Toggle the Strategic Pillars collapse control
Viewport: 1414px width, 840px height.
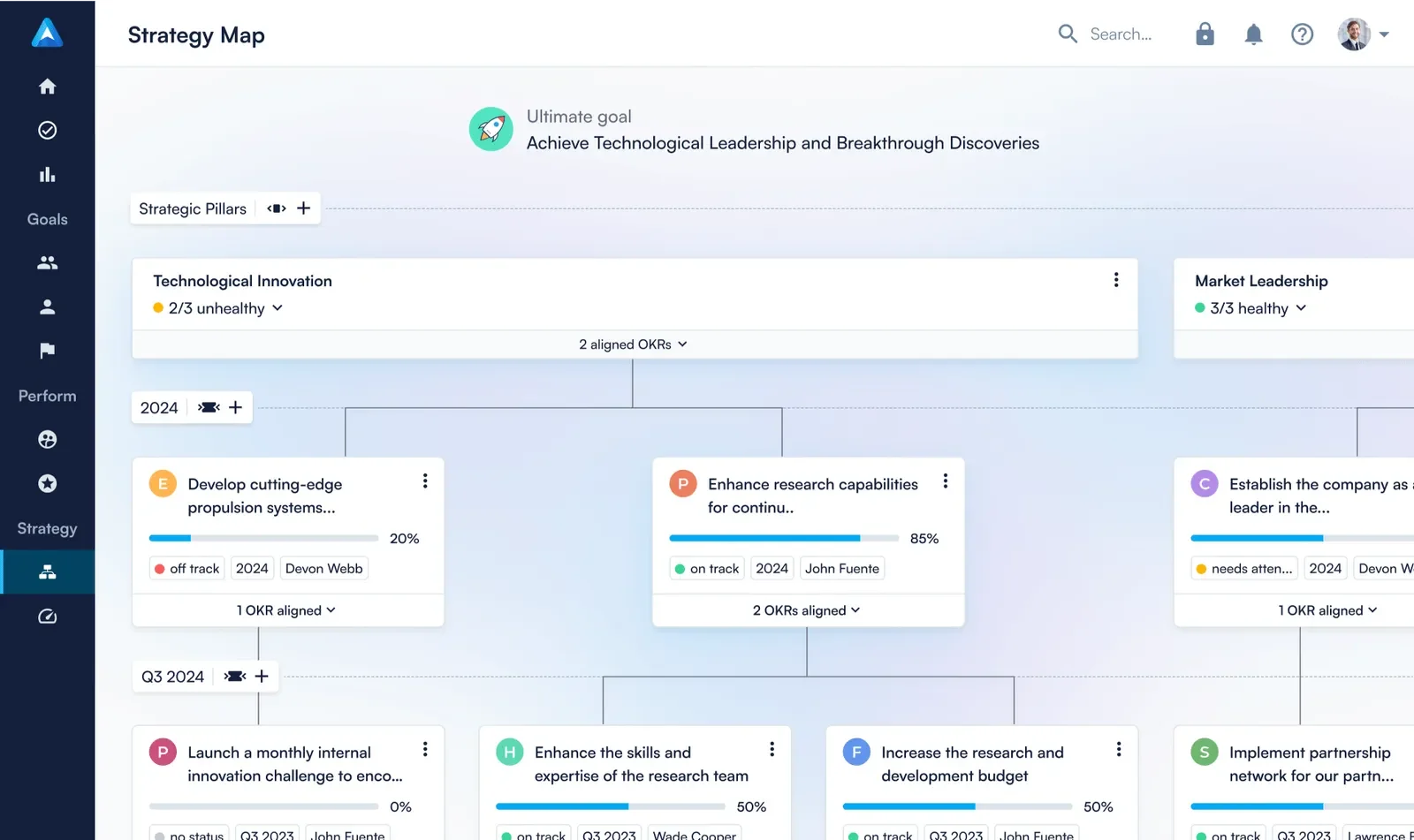click(x=276, y=208)
